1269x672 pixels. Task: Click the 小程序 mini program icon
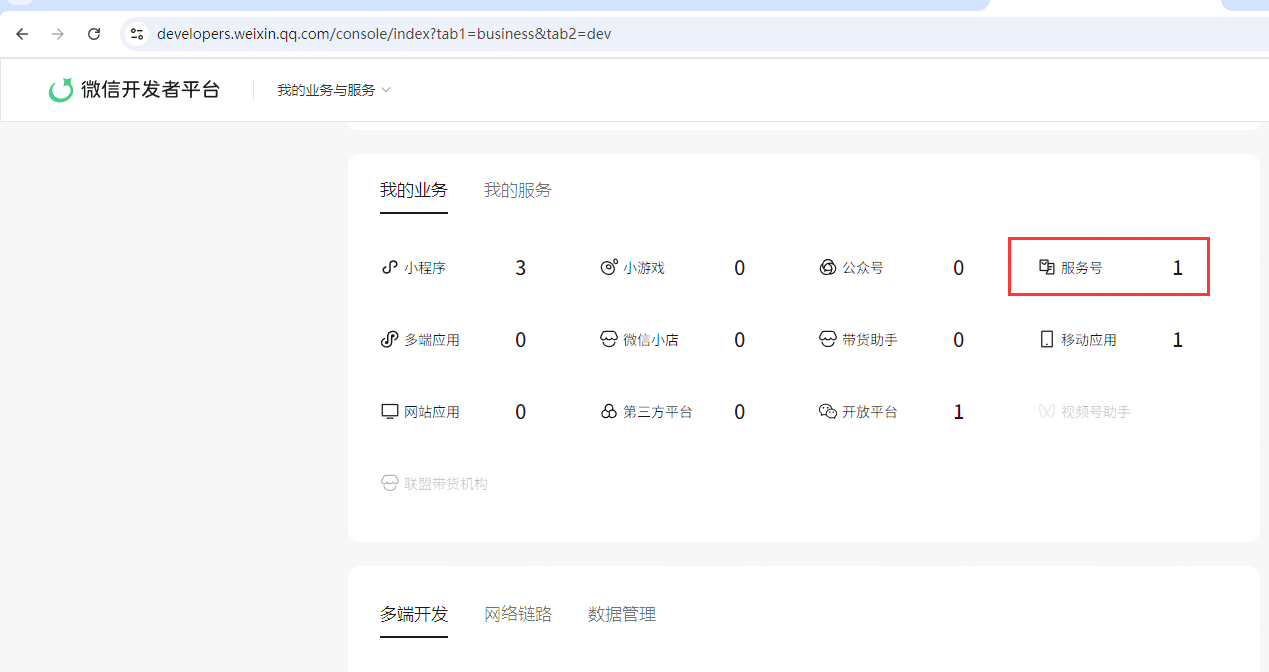[390, 268]
